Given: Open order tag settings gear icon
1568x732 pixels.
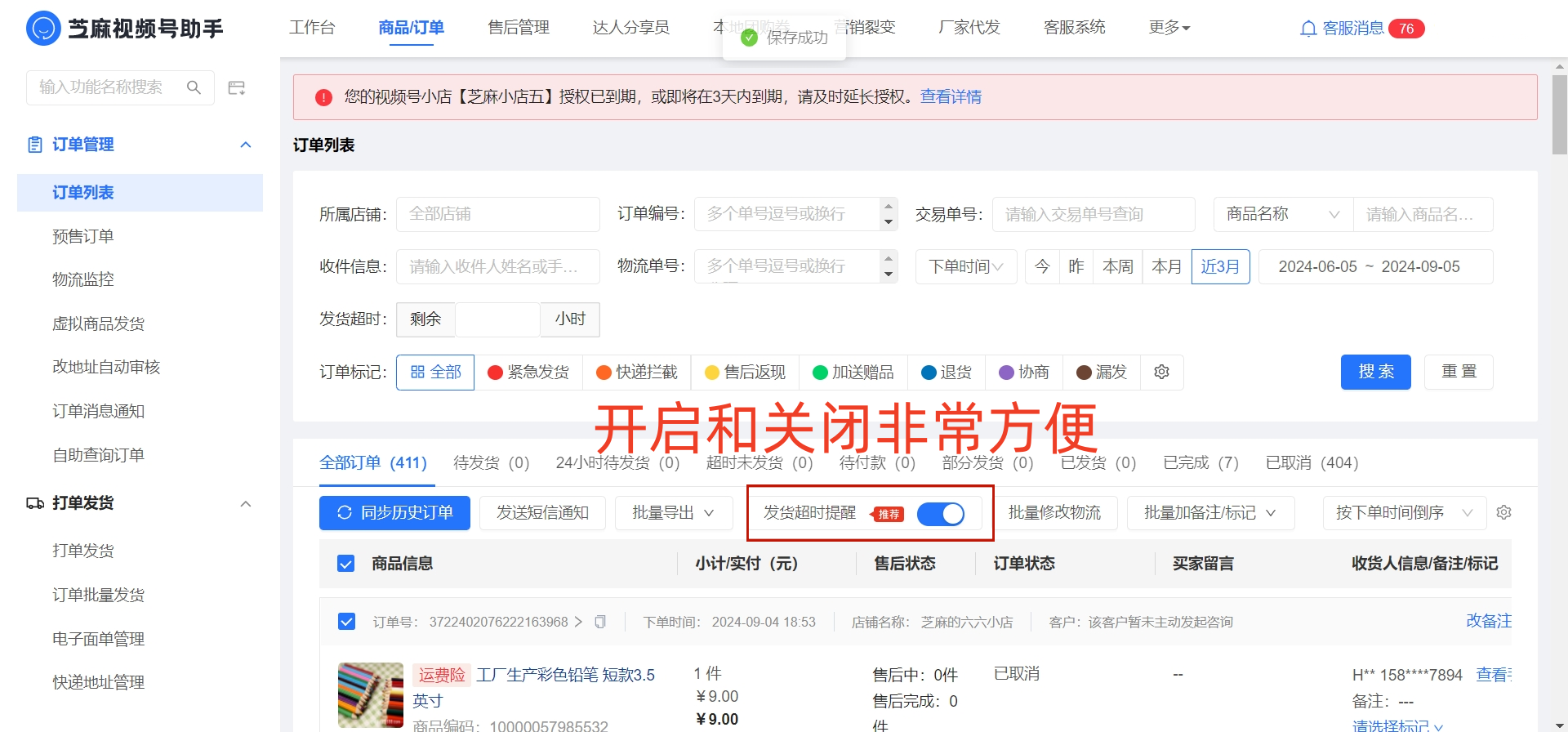Looking at the screenshot, I should (x=1161, y=373).
